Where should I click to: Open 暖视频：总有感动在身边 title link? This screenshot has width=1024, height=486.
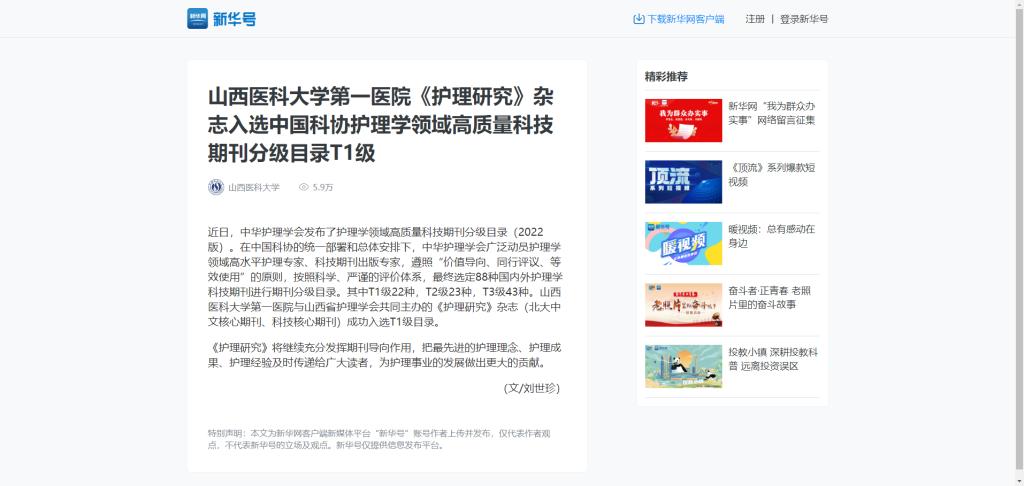pyautogui.click(x=773, y=236)
